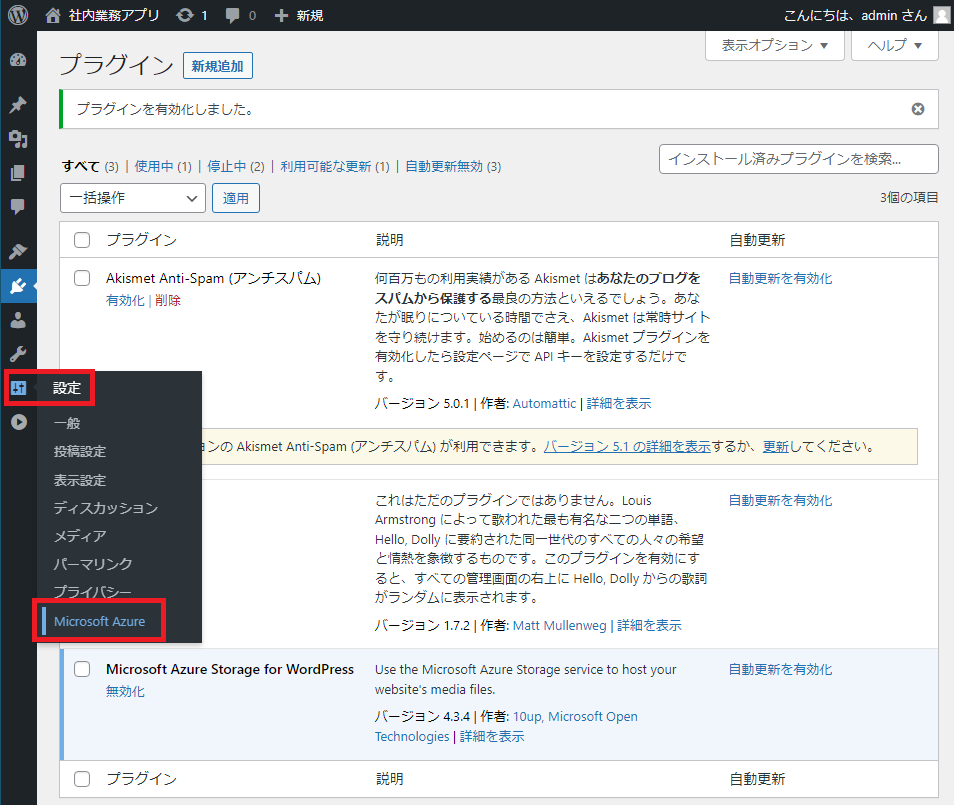The width and height of the screenshot is (954, 805).
Task: Filter plugins by 停止中
Action: point(227,166)
